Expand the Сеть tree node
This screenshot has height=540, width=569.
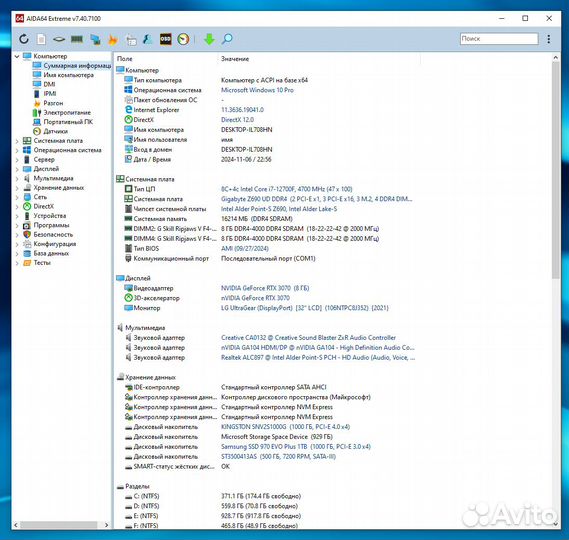(17, 197)
